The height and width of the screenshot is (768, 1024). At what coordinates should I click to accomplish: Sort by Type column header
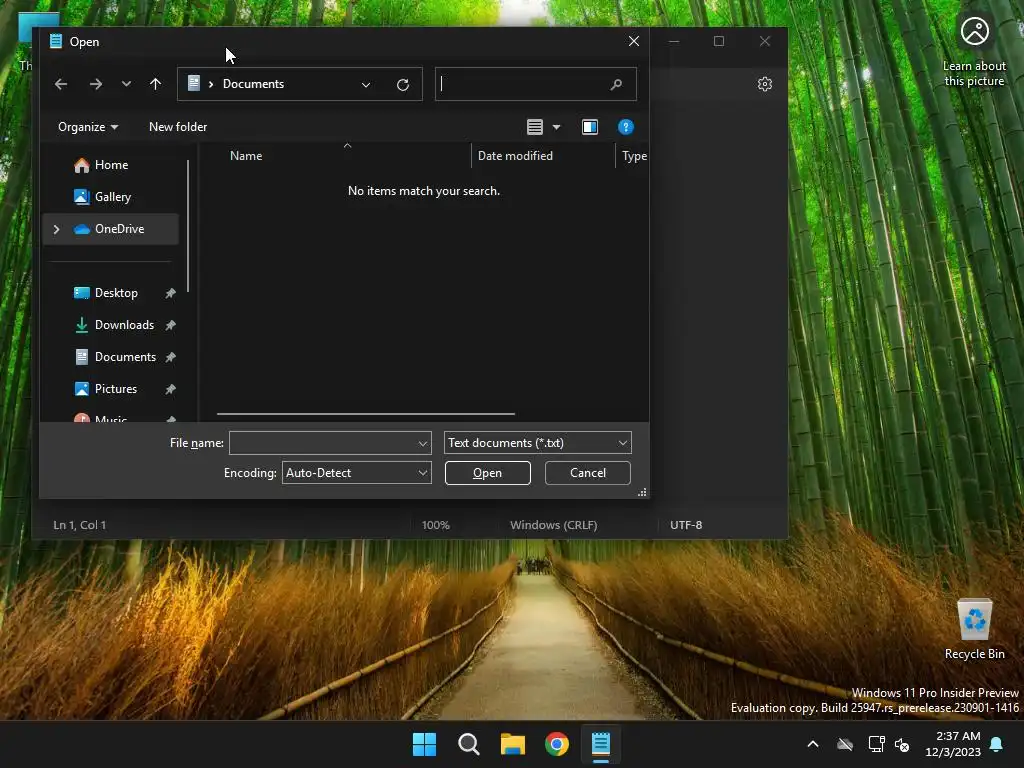pyautogui.click(x=634, y=155)
